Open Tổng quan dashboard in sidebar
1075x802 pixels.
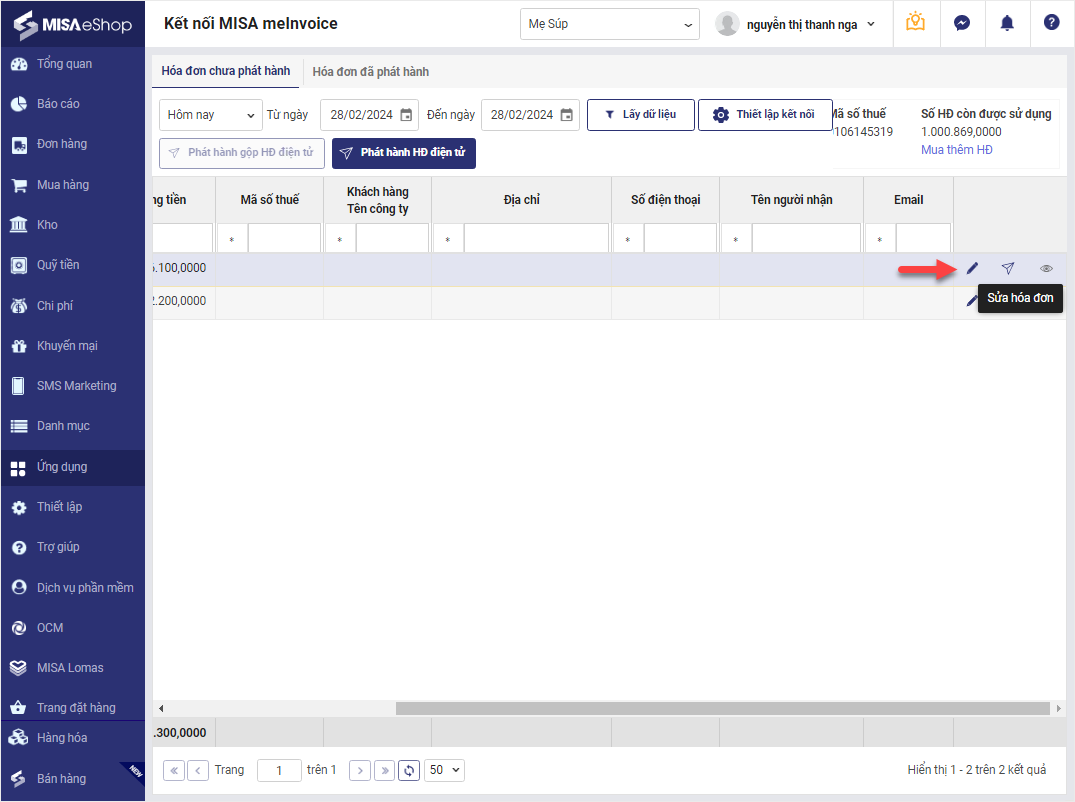(x=73, y=64)
